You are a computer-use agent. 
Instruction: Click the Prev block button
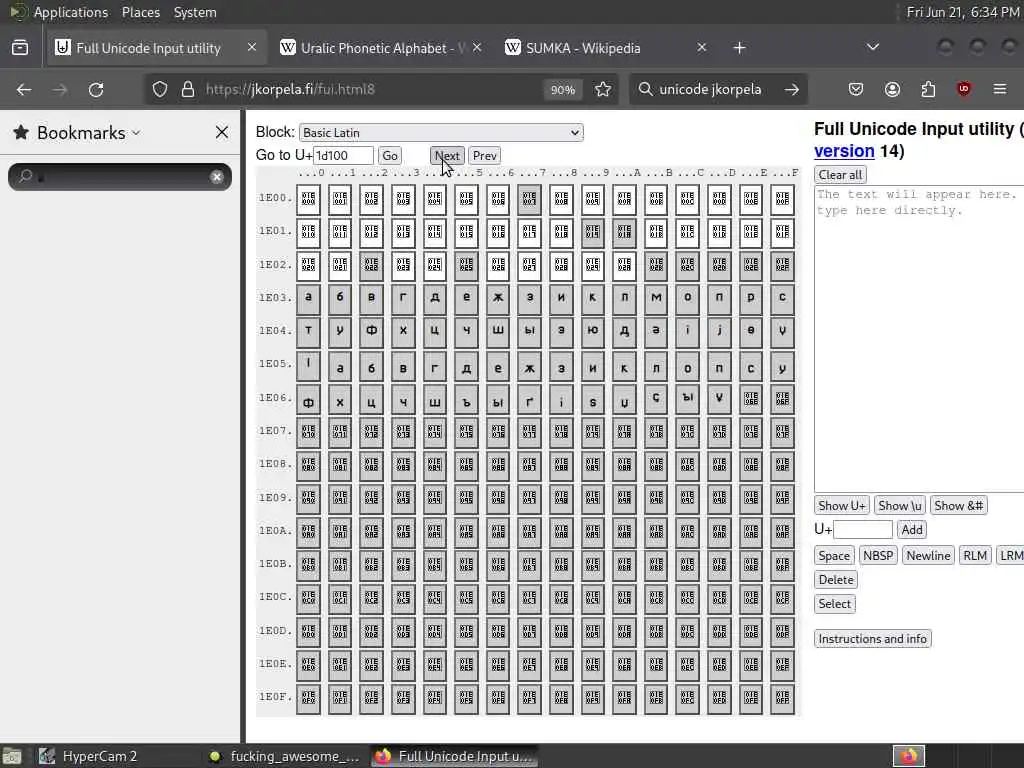point(485,155)
